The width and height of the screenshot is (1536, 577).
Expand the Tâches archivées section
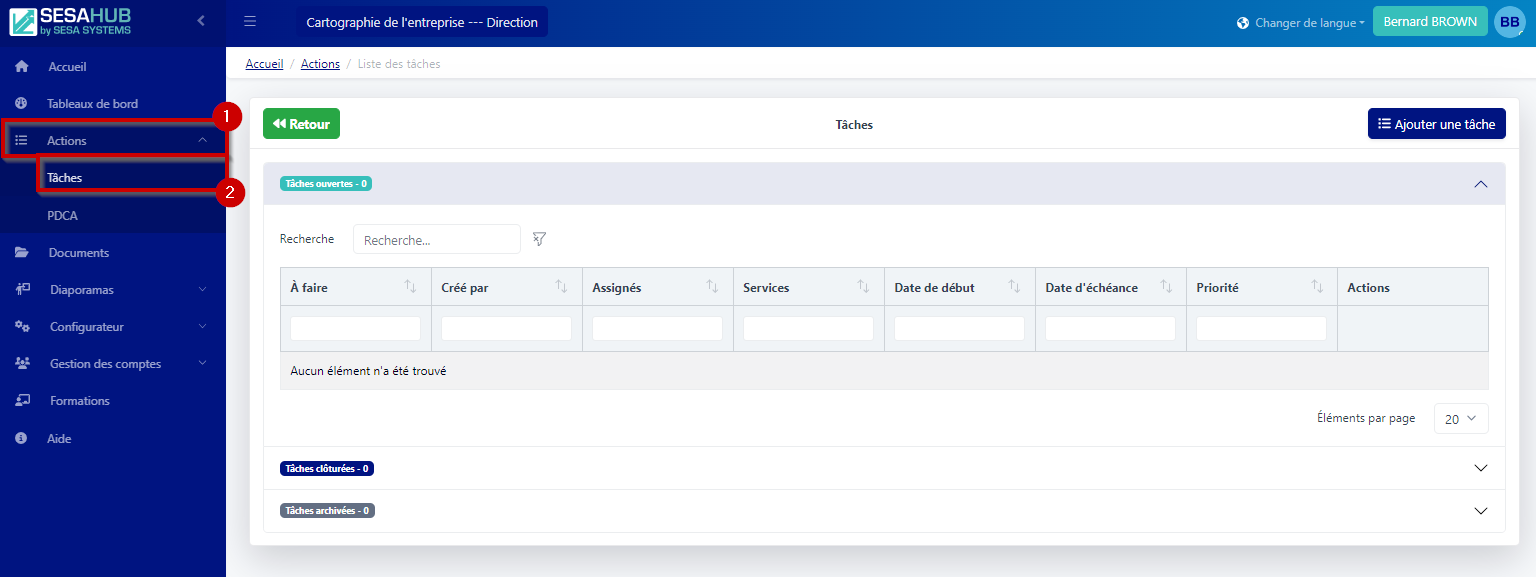click(x=1481, y=511)
